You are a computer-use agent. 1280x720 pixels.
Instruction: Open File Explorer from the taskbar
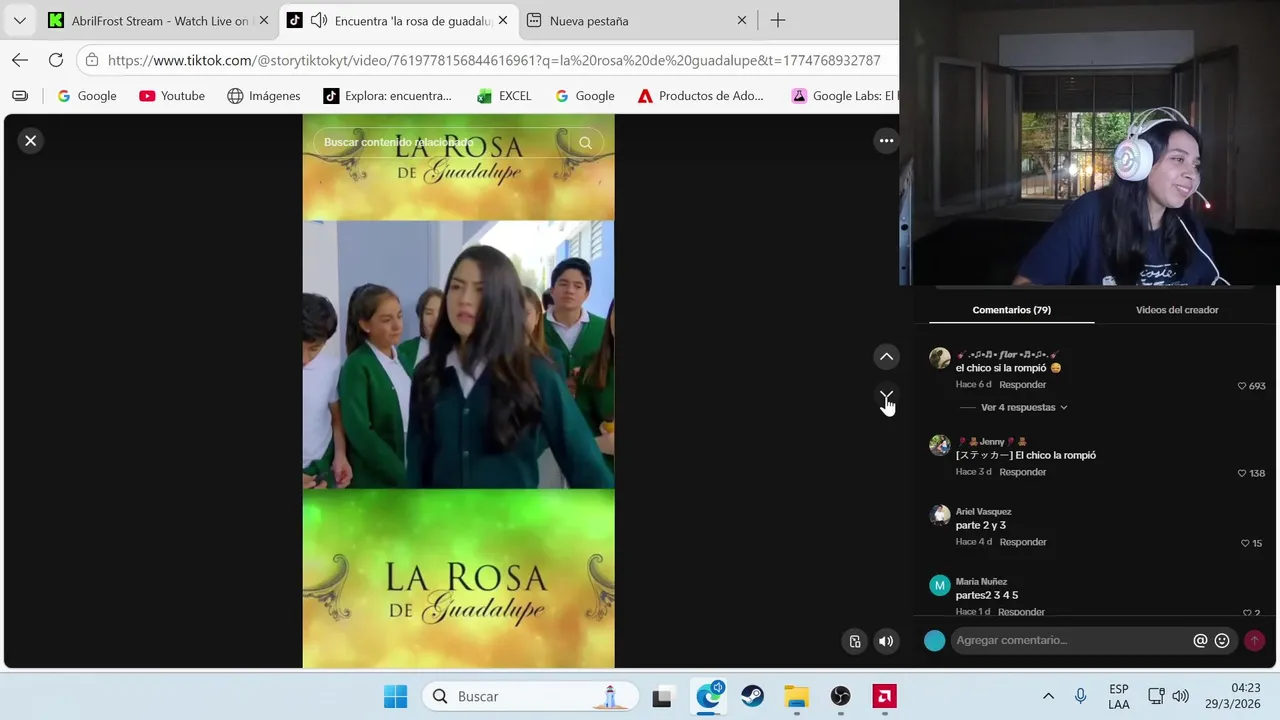pyautogui.click(x=796, y=697)
